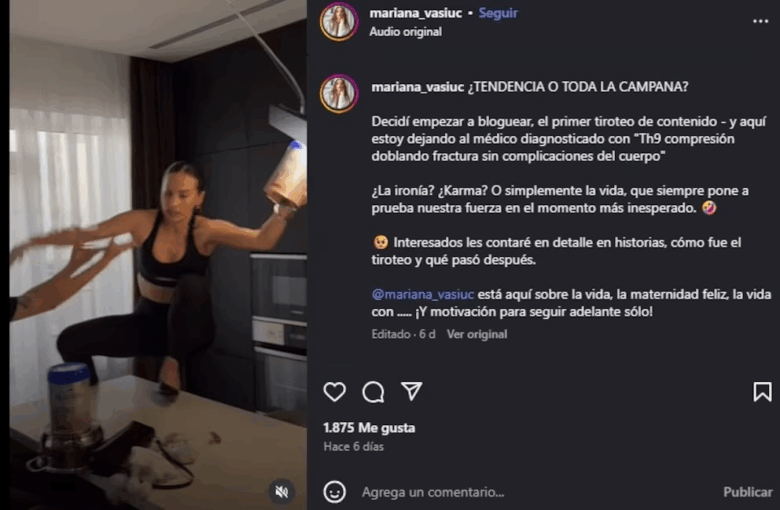Focus the Agrega un comentario field

click(x=537, y=492)
